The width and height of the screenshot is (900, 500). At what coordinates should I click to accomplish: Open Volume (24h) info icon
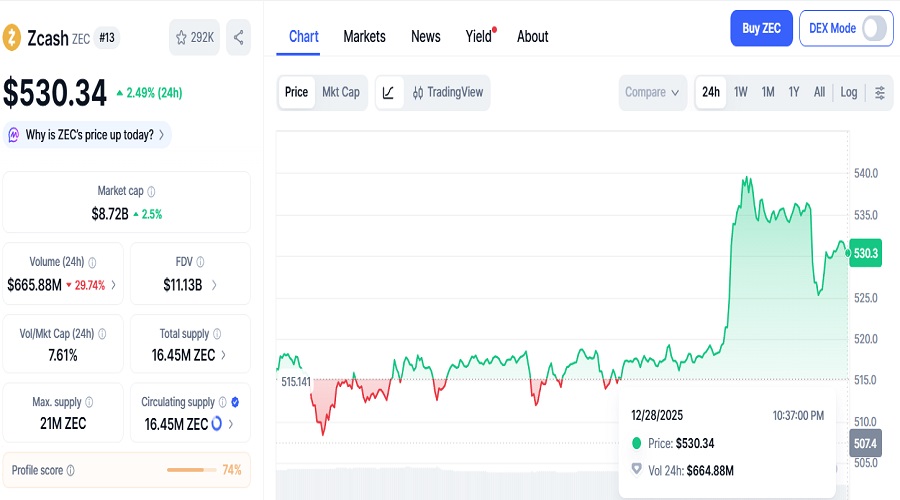point(92,262)
